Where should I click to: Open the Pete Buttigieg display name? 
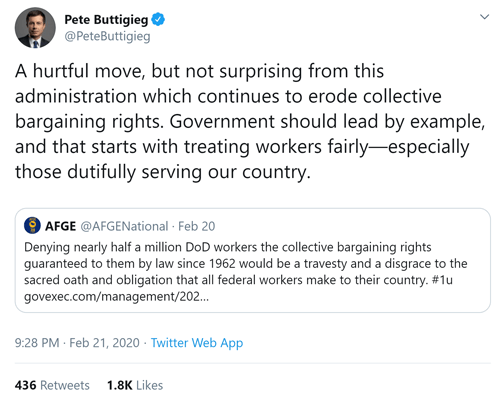(x=106, y=19)
